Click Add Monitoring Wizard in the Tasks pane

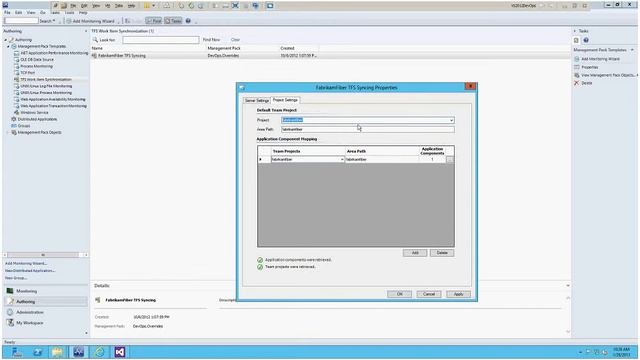600,59
